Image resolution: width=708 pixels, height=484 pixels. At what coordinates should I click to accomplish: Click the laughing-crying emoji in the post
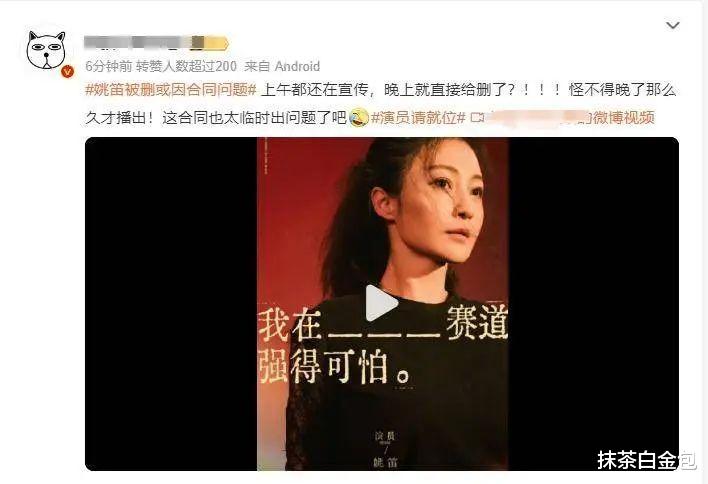pos(359,118)
